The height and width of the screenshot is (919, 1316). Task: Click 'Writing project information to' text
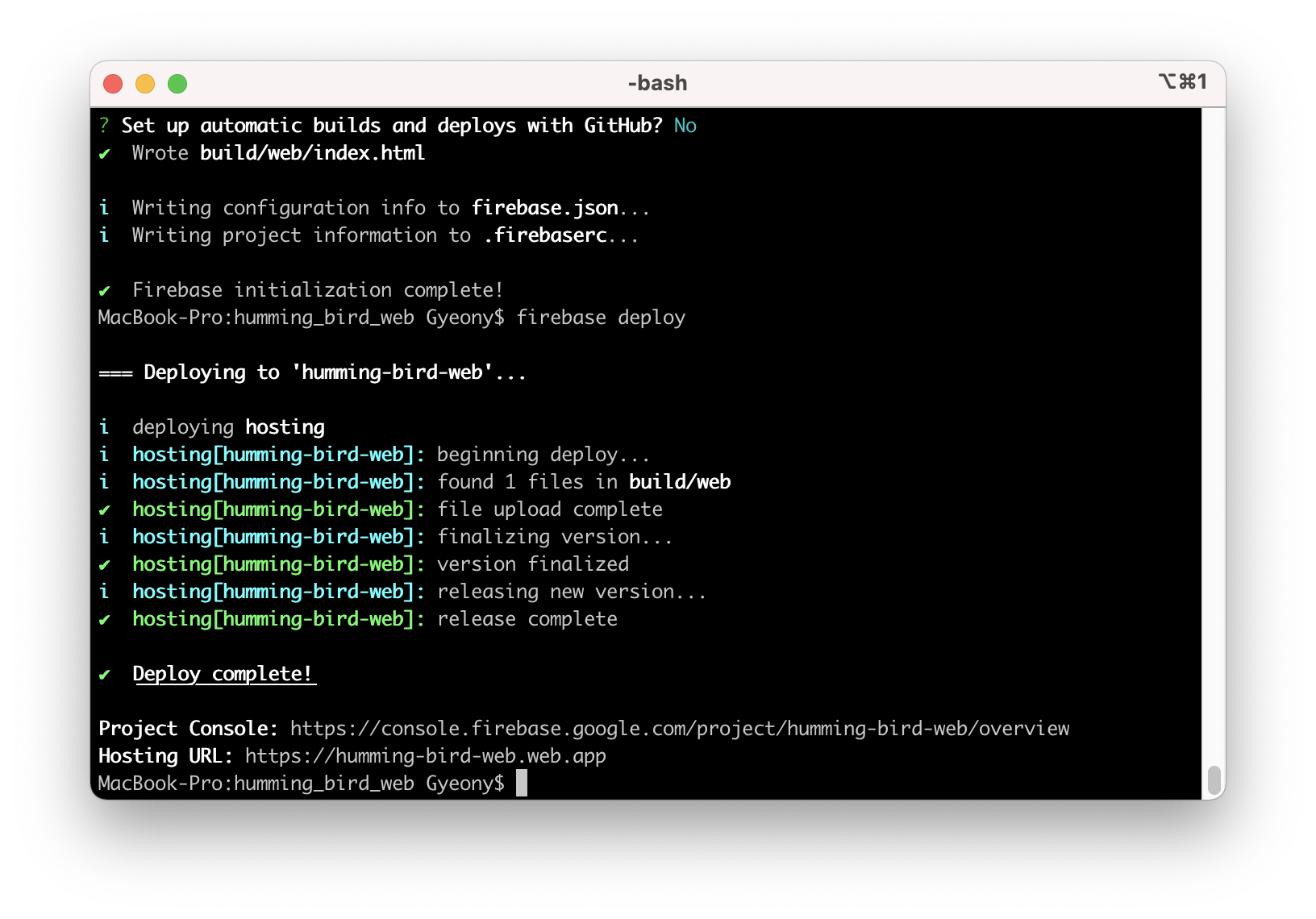(302, 235)
